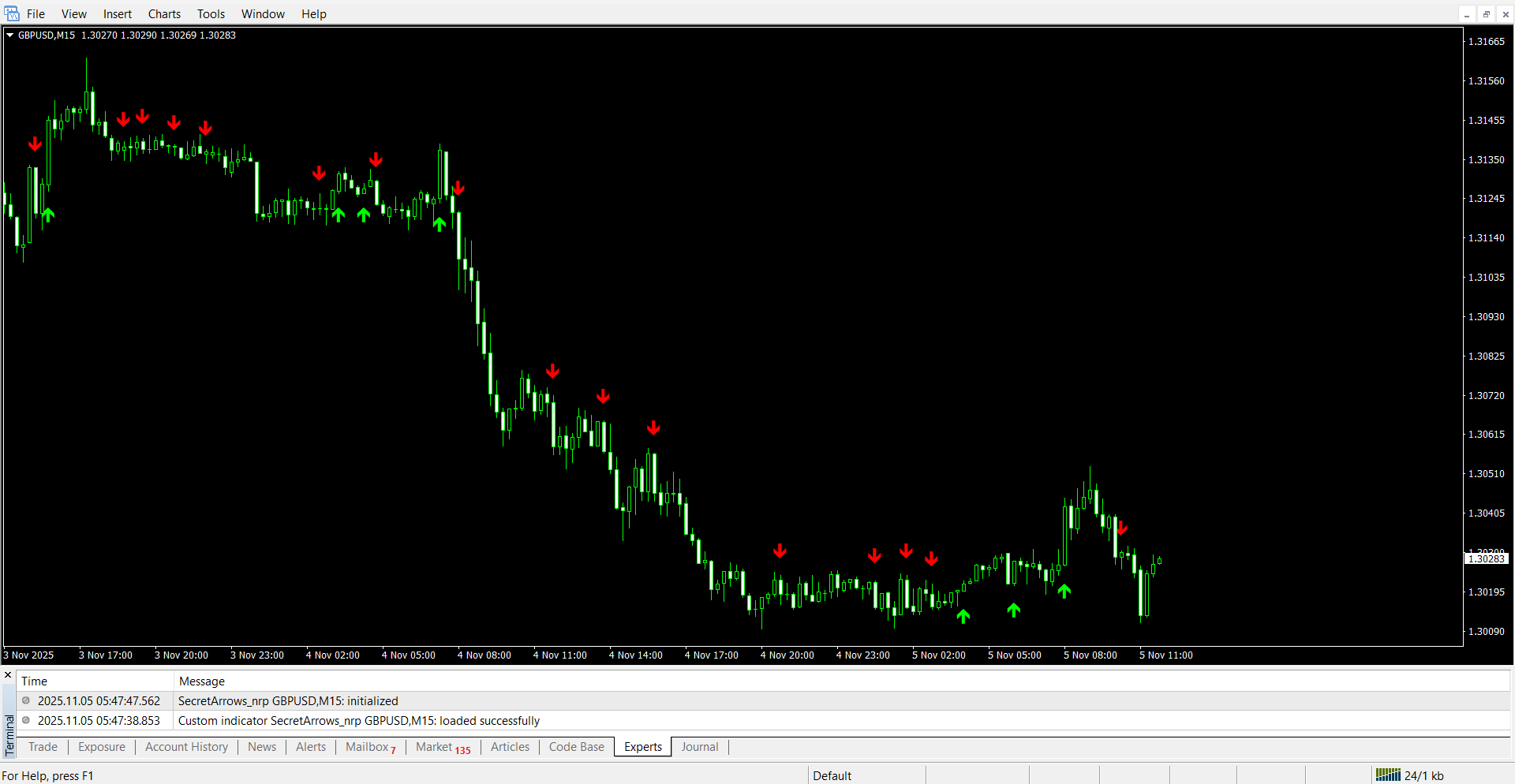Click the icon of the 'loaded successfully' log entry
Screen dimensions: 1515x784
26,720
